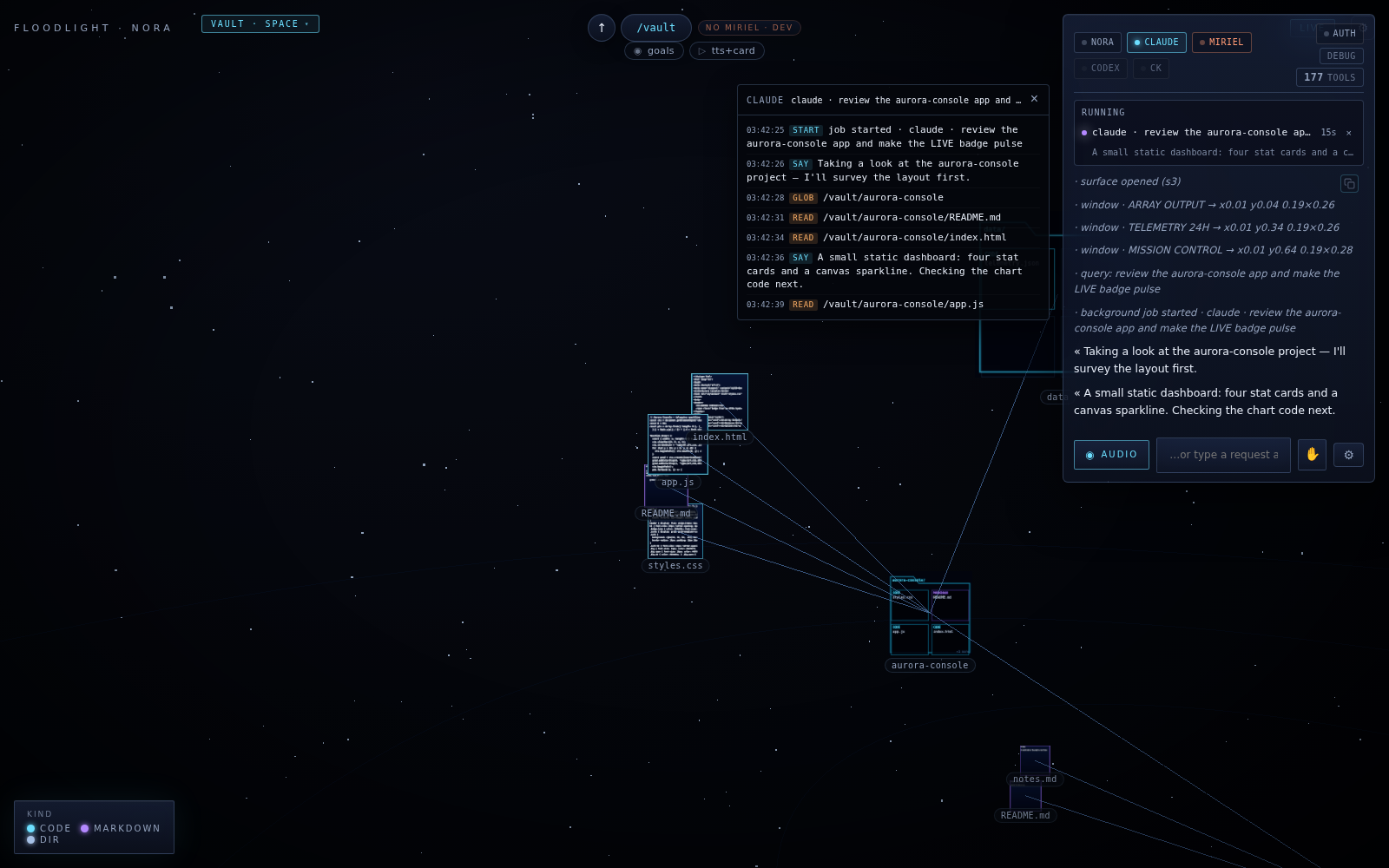Click the goals chip

tap(654, 51)
